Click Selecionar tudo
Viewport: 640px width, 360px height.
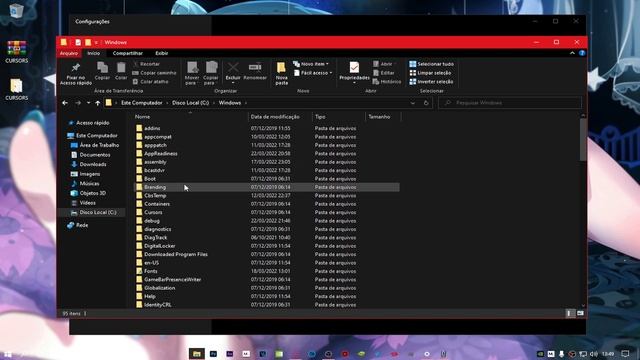coord(431,64)
